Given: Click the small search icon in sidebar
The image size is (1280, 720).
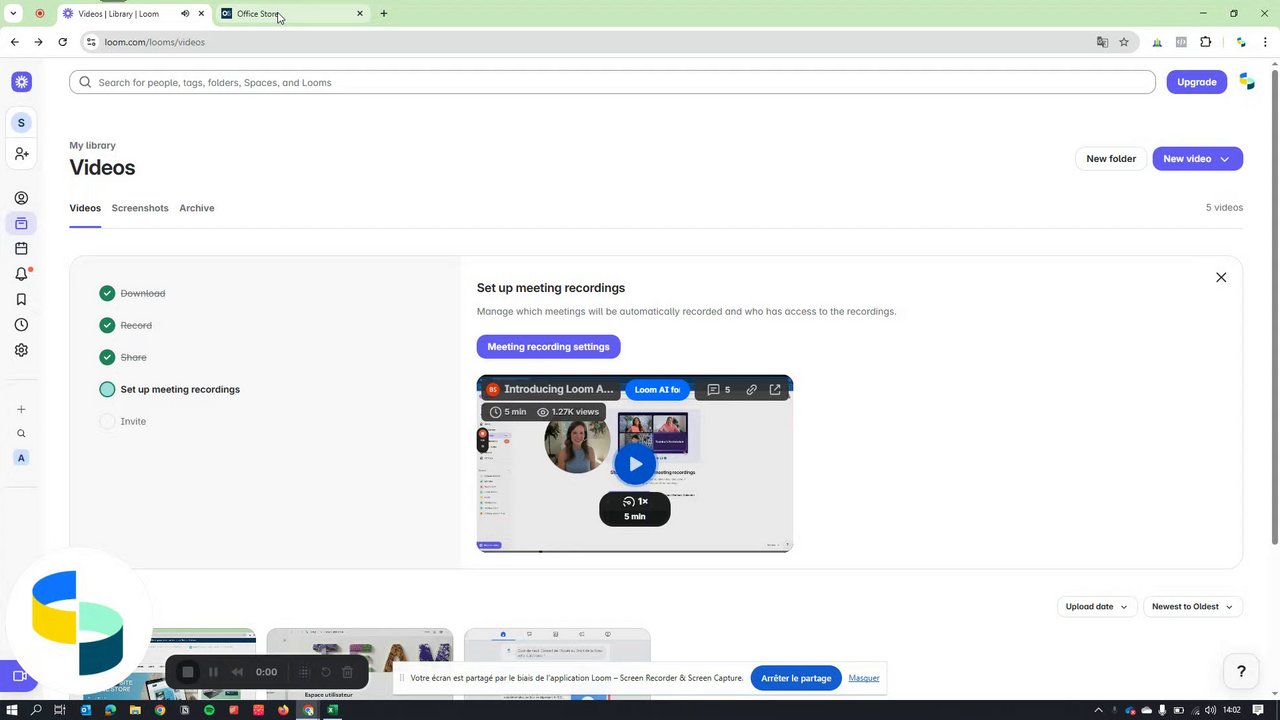Looking at the screenshot, I should click(x=21, y=434).
